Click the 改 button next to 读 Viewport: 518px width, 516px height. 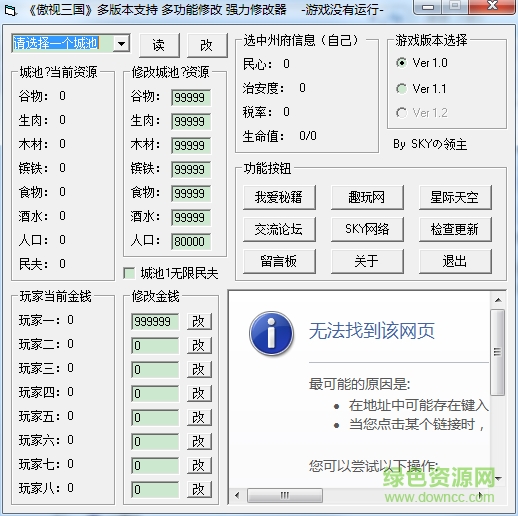coord(207,45)
